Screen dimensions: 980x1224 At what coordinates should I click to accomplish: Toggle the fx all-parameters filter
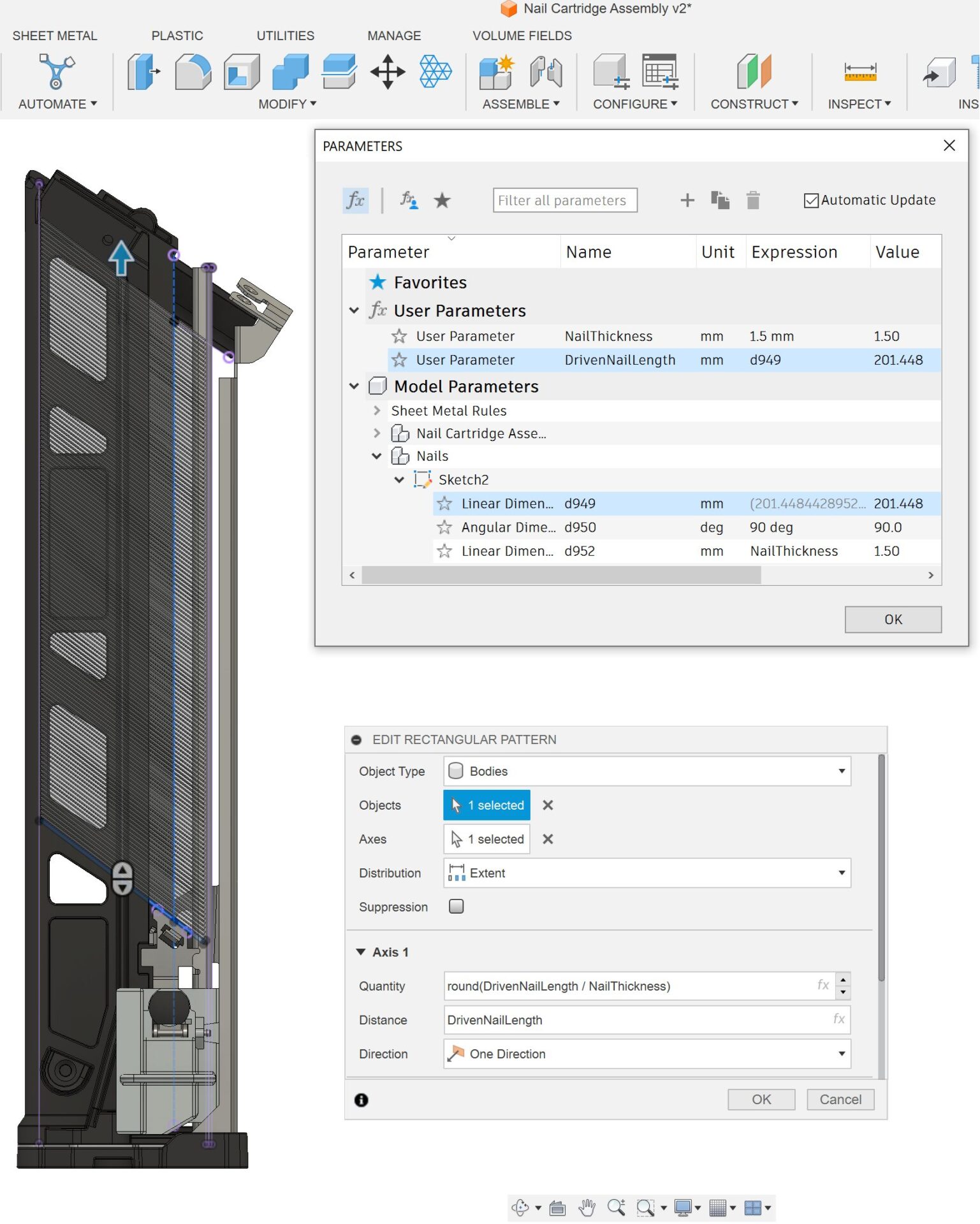[x=356, y=200]
